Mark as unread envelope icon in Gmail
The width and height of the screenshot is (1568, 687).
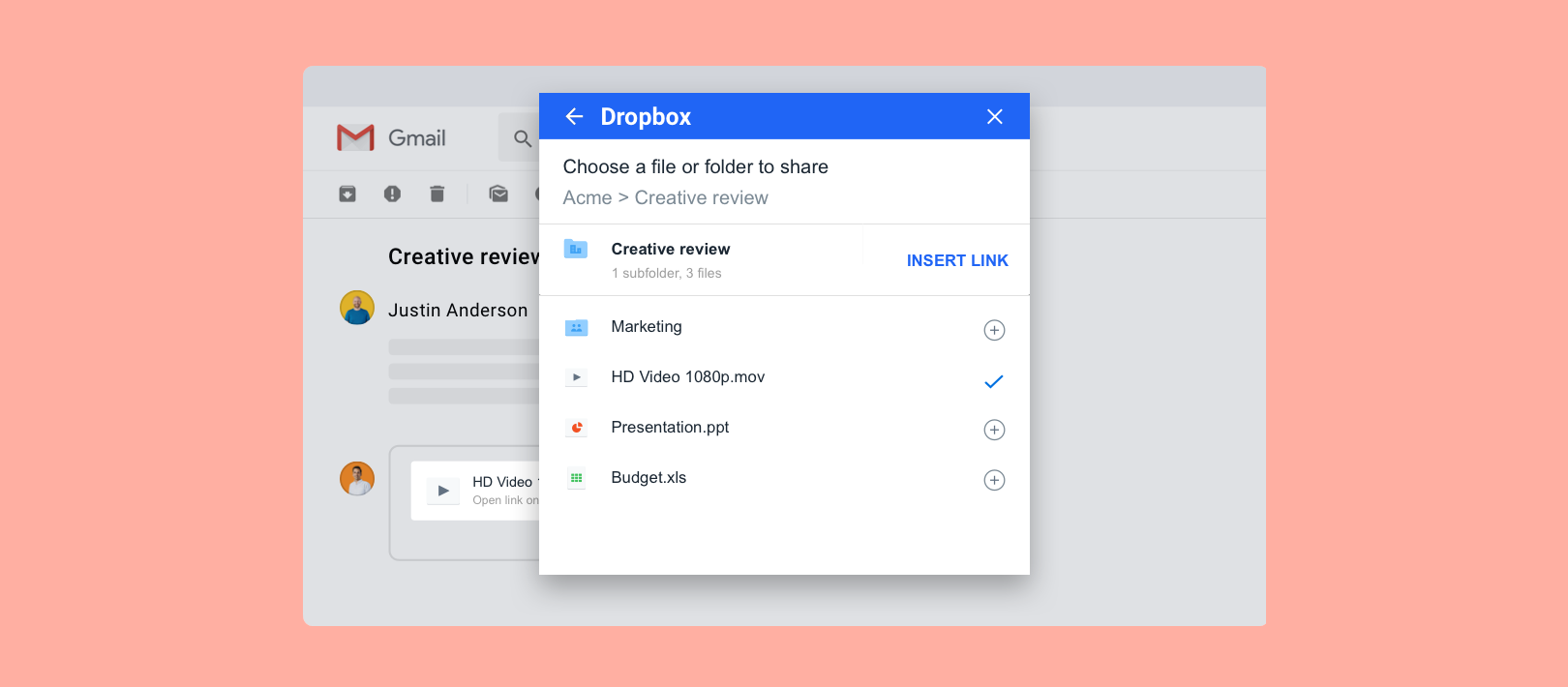[x=498, y=194]
